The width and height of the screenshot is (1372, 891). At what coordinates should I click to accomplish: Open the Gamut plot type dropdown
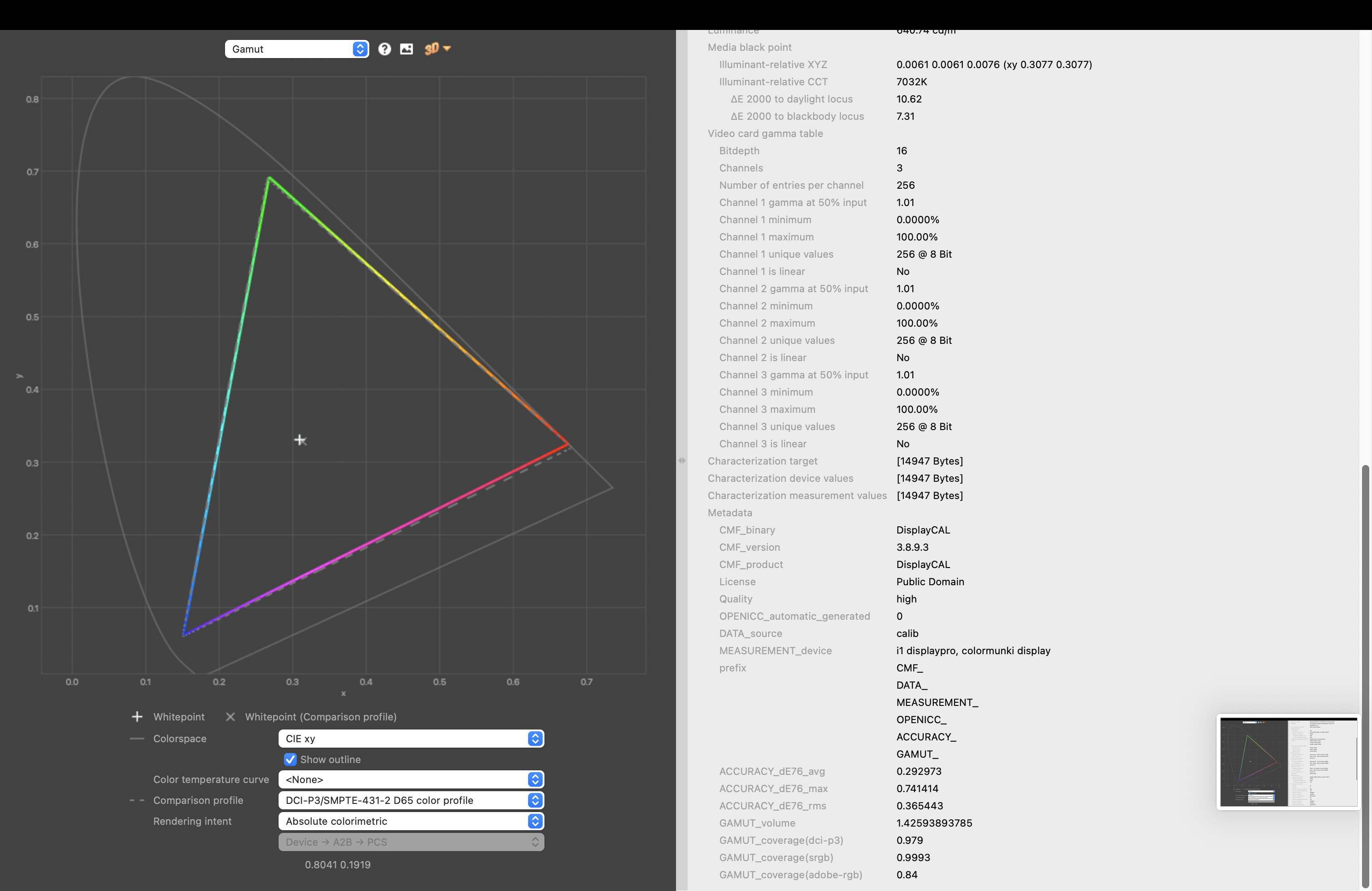296,49
